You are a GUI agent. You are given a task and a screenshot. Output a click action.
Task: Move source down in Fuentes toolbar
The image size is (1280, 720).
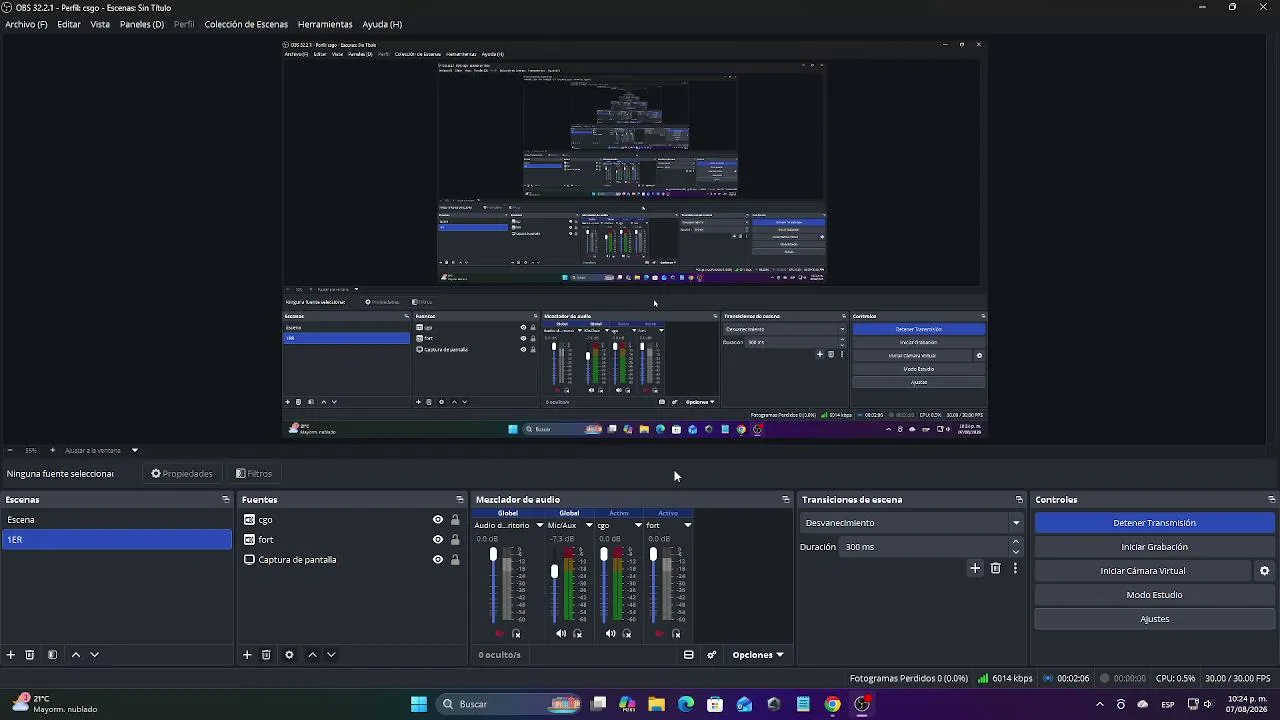pyautogui.click(x=331, y=655)
